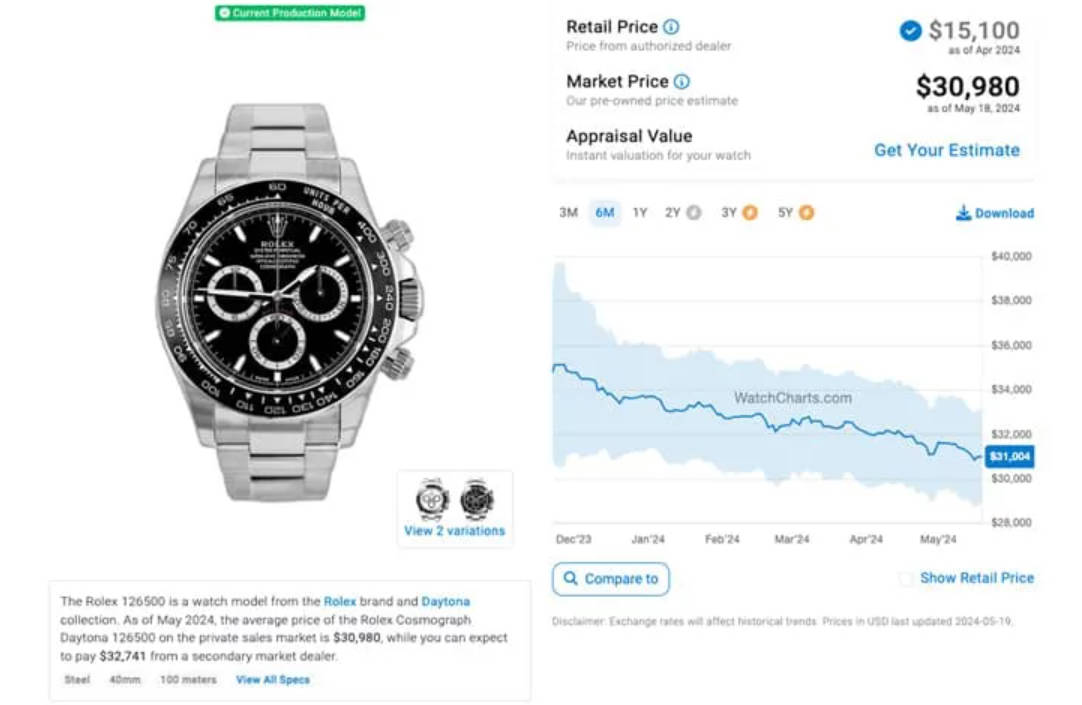Enable the Show Retail Price checkbox
The image size is (1082, 705).
point(906,578)
